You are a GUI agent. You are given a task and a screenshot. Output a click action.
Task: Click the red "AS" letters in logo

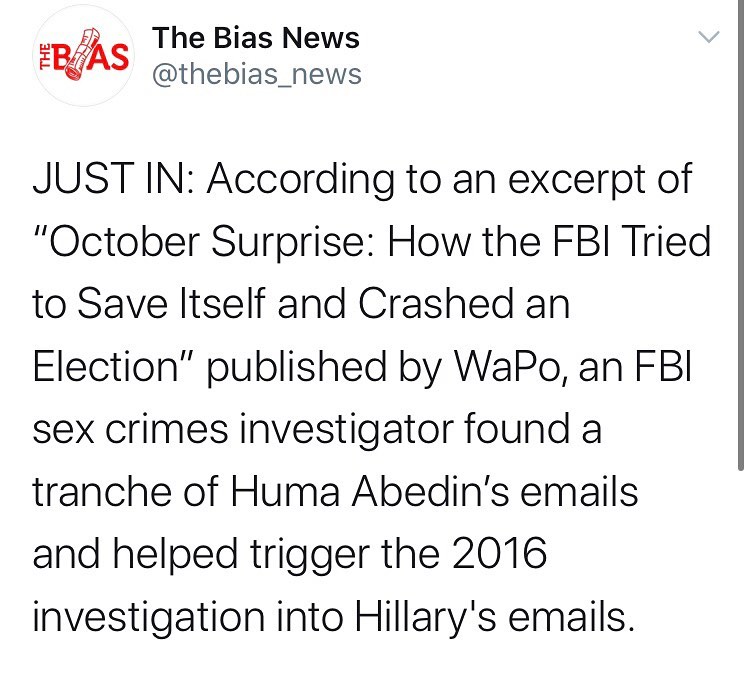[x=110, y=58]
